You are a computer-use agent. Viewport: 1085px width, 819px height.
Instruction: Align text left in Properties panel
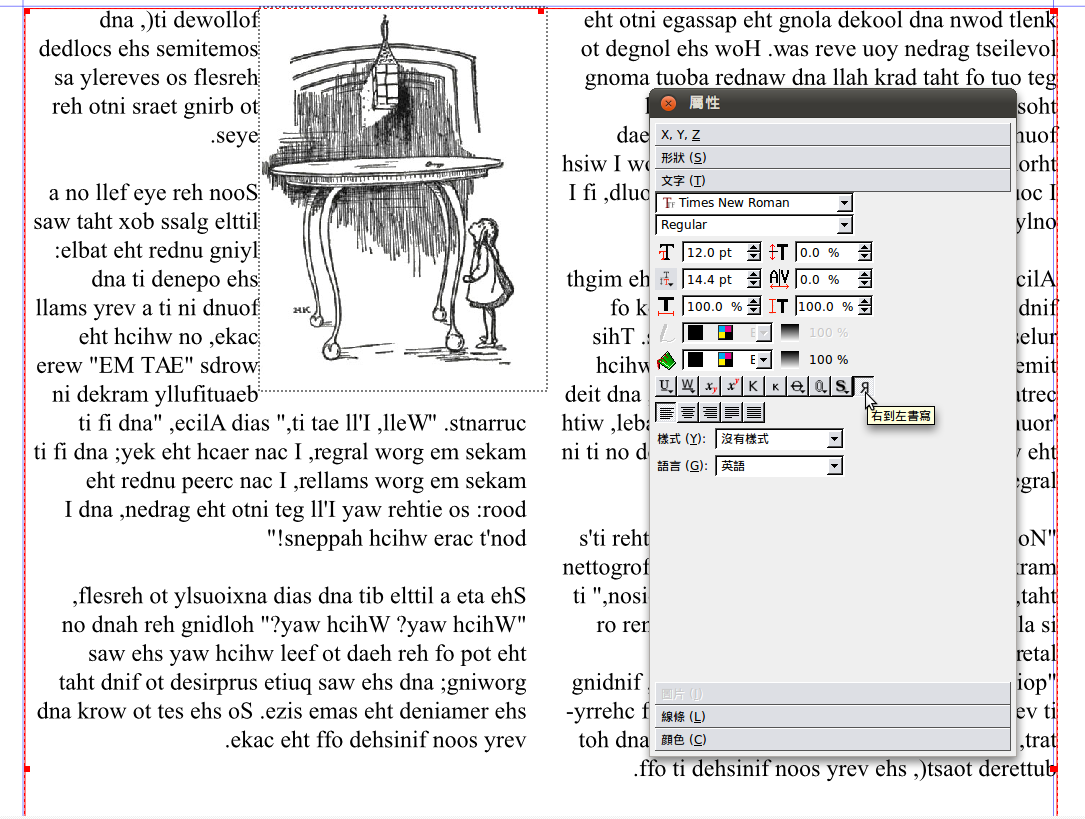(666, 413)
